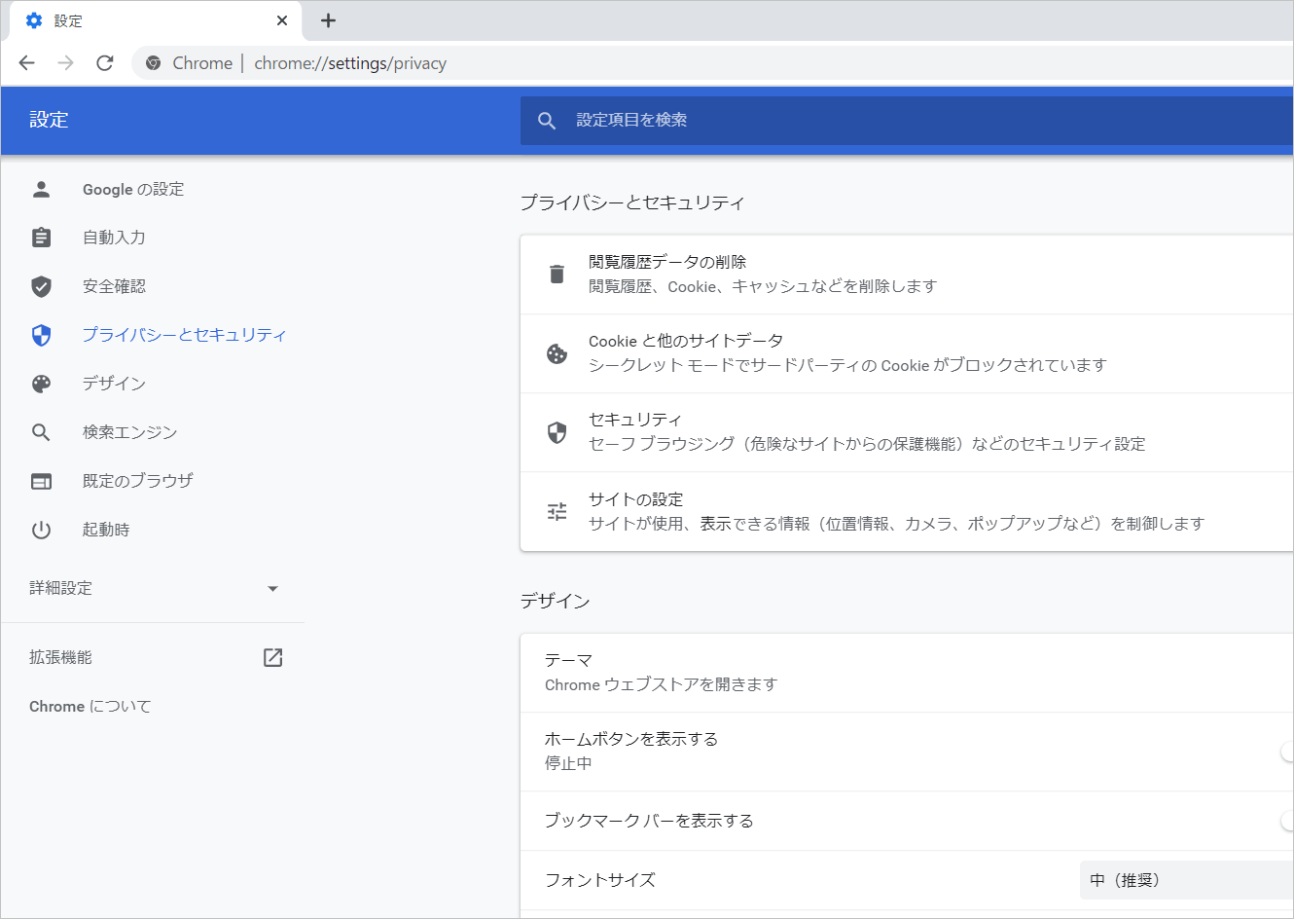Toggle ブックマークバーを表示する on
The image size is (1294, 919).
coord(1289,820)
